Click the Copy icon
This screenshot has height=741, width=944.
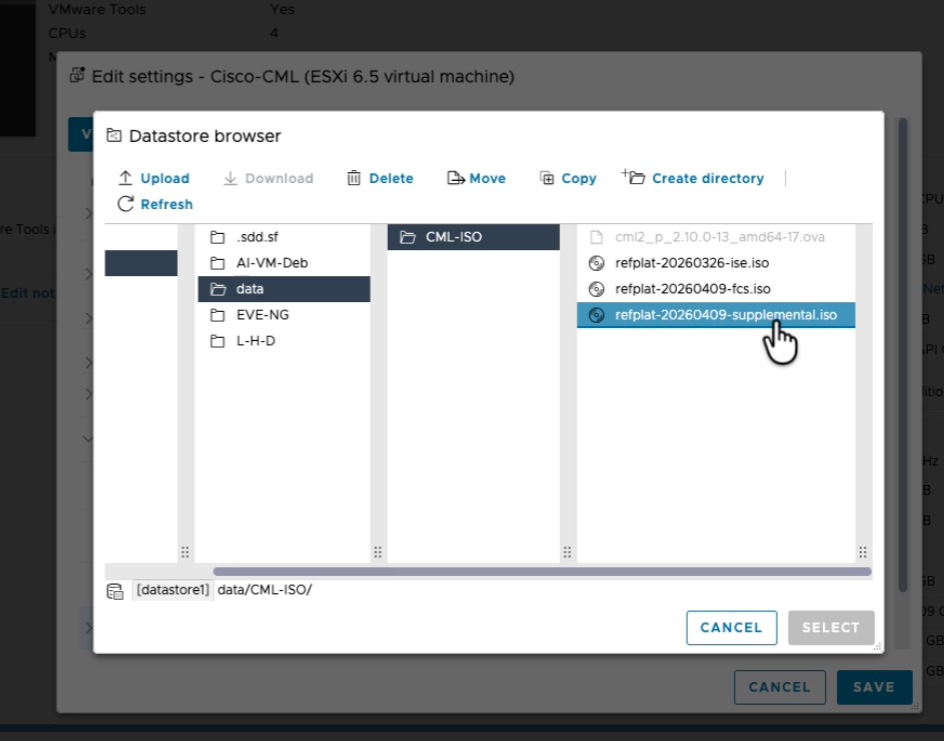pos(547,178)
